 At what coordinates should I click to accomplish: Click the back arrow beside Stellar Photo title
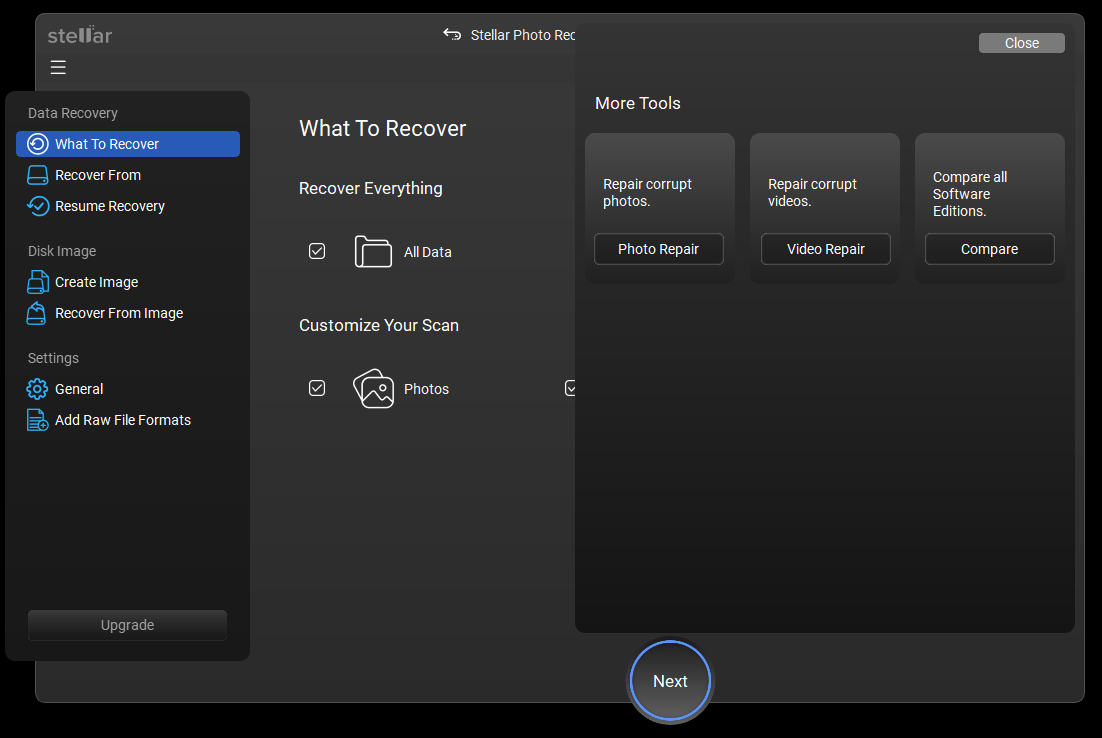pos(452,34)
